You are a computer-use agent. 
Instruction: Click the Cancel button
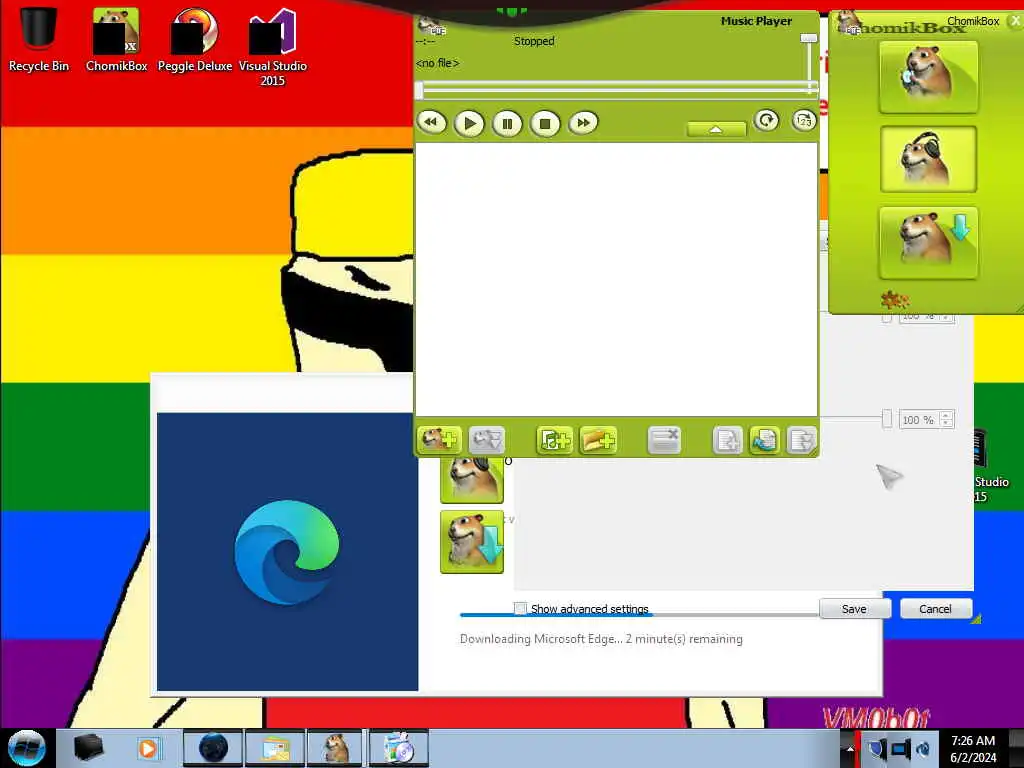(x=935, y=609)
